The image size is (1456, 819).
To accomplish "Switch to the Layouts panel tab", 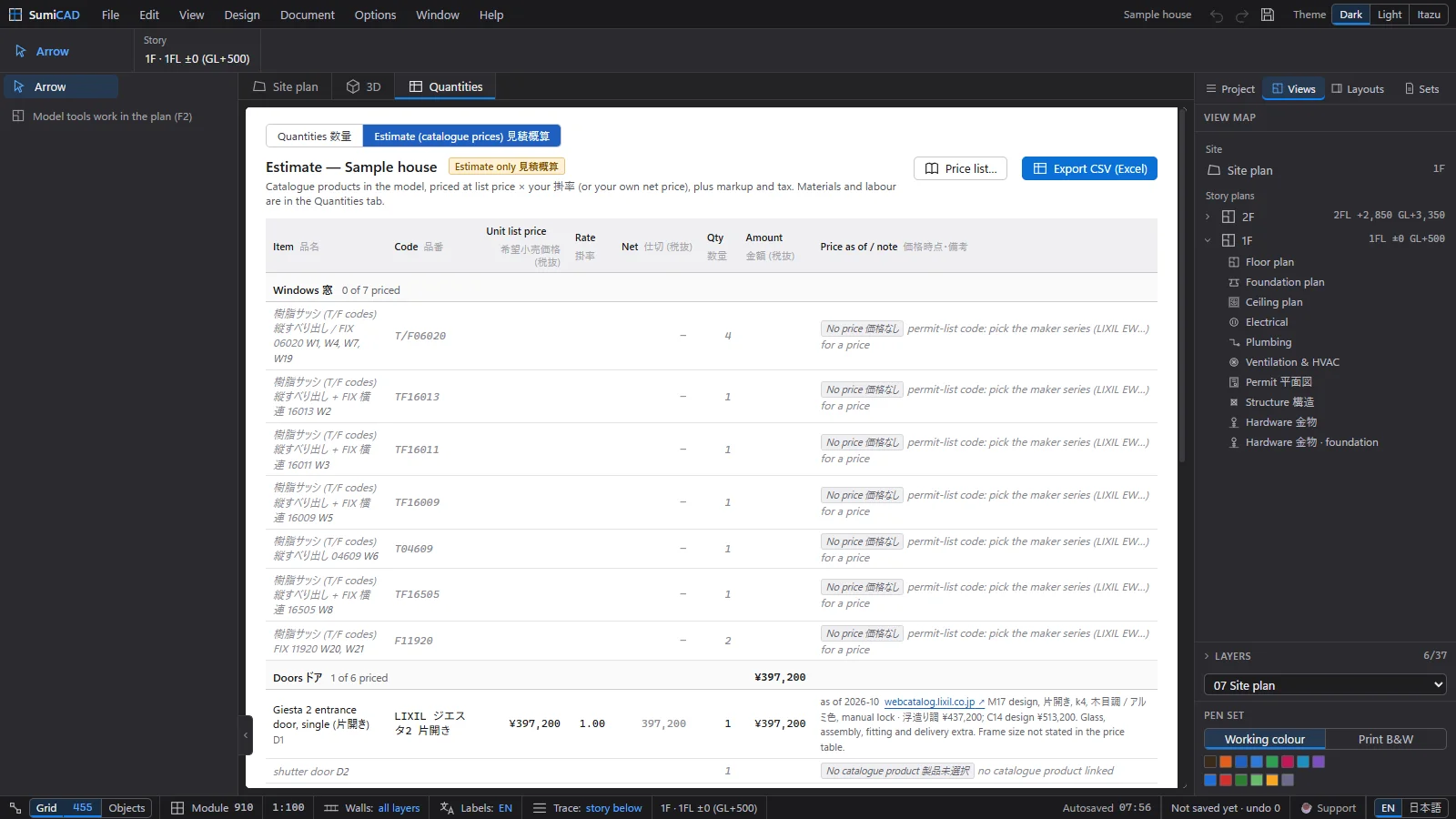I will coord(1358,89).
